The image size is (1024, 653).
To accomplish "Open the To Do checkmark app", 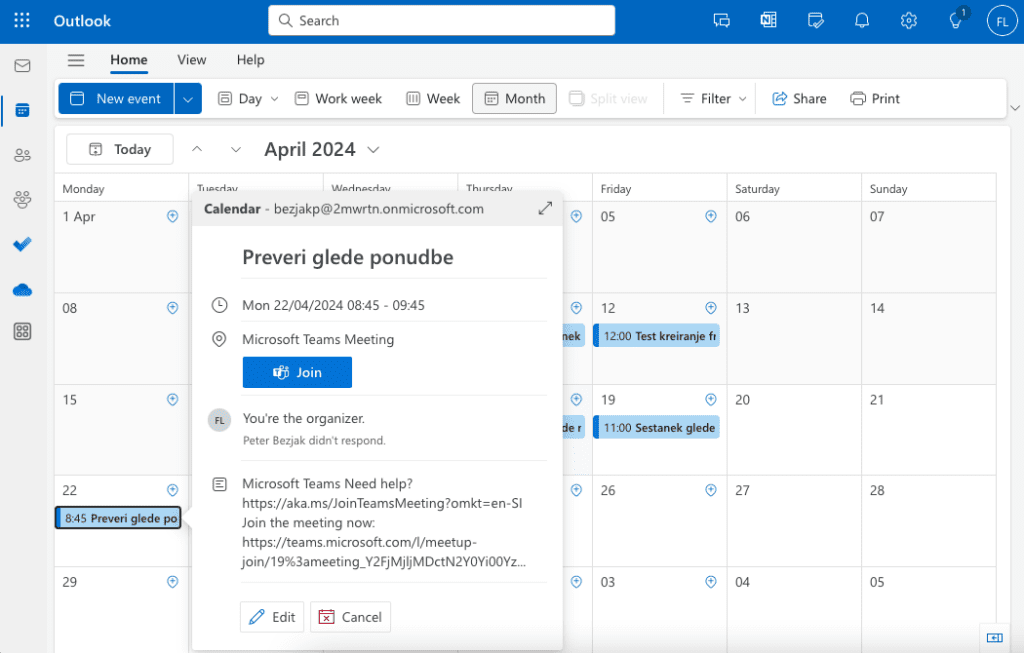I will coord(22,244).
